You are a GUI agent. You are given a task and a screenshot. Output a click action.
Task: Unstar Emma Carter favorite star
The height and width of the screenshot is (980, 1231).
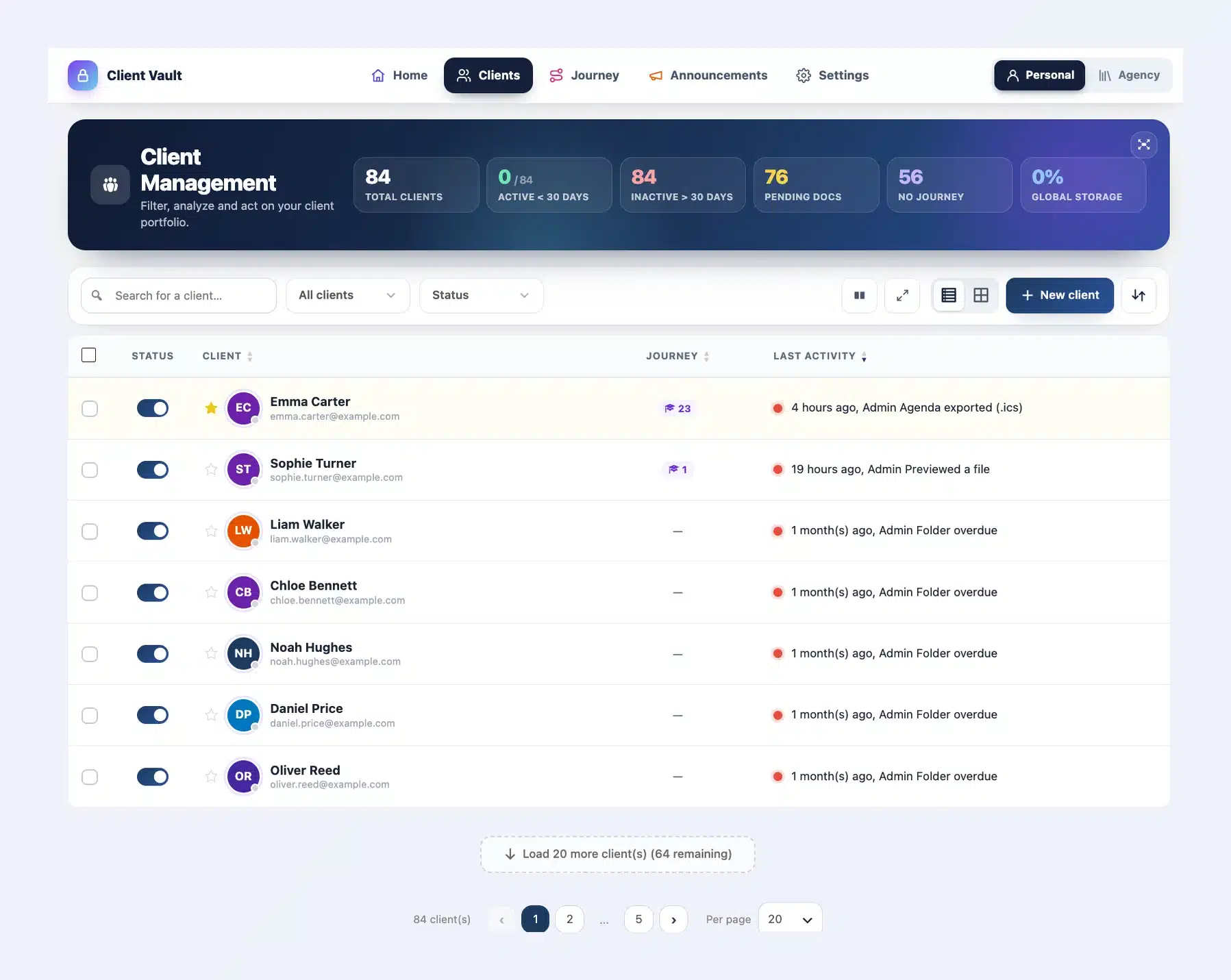(211, 408)
